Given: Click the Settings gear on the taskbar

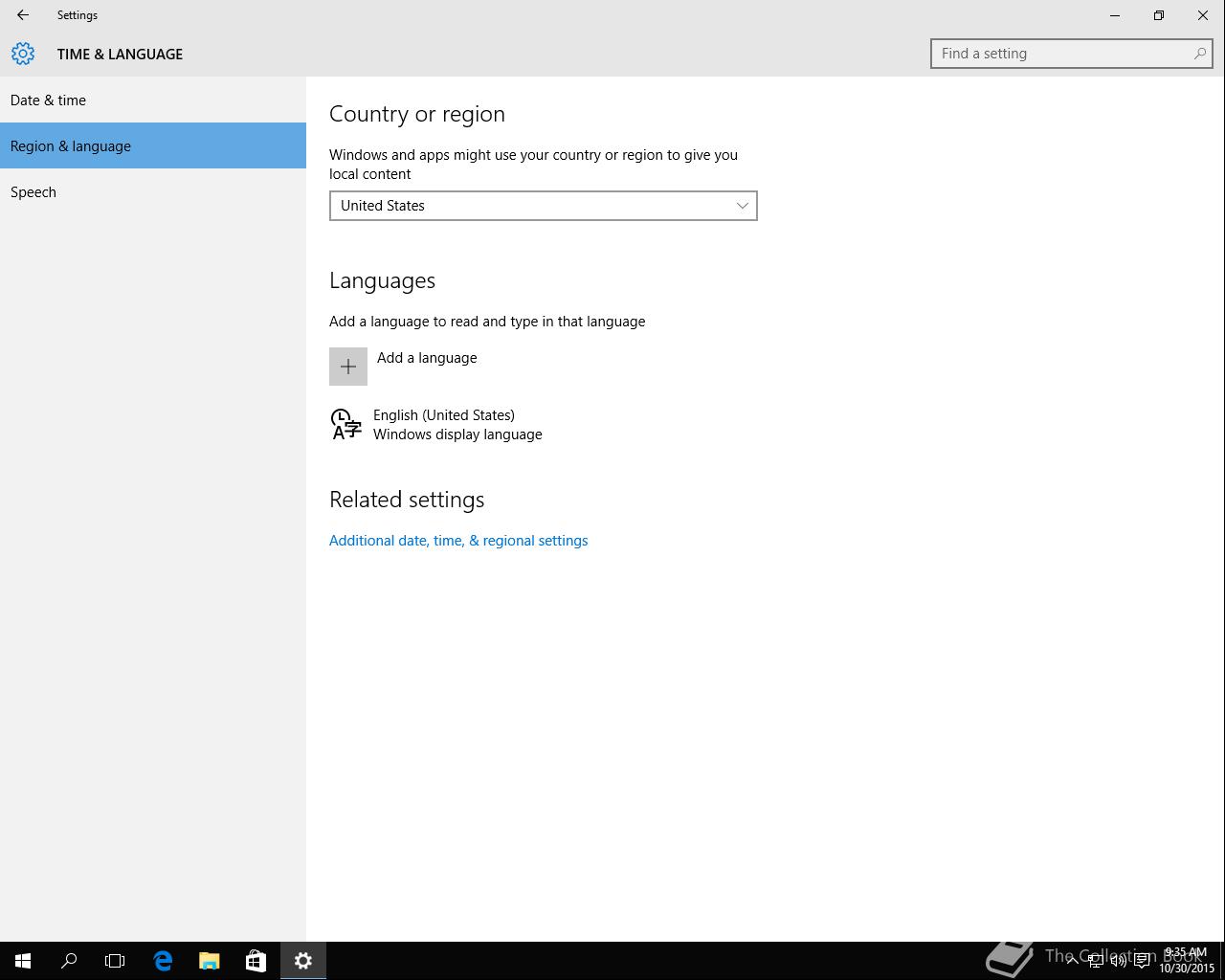Looking at the screenshot, I should [303, 961].
